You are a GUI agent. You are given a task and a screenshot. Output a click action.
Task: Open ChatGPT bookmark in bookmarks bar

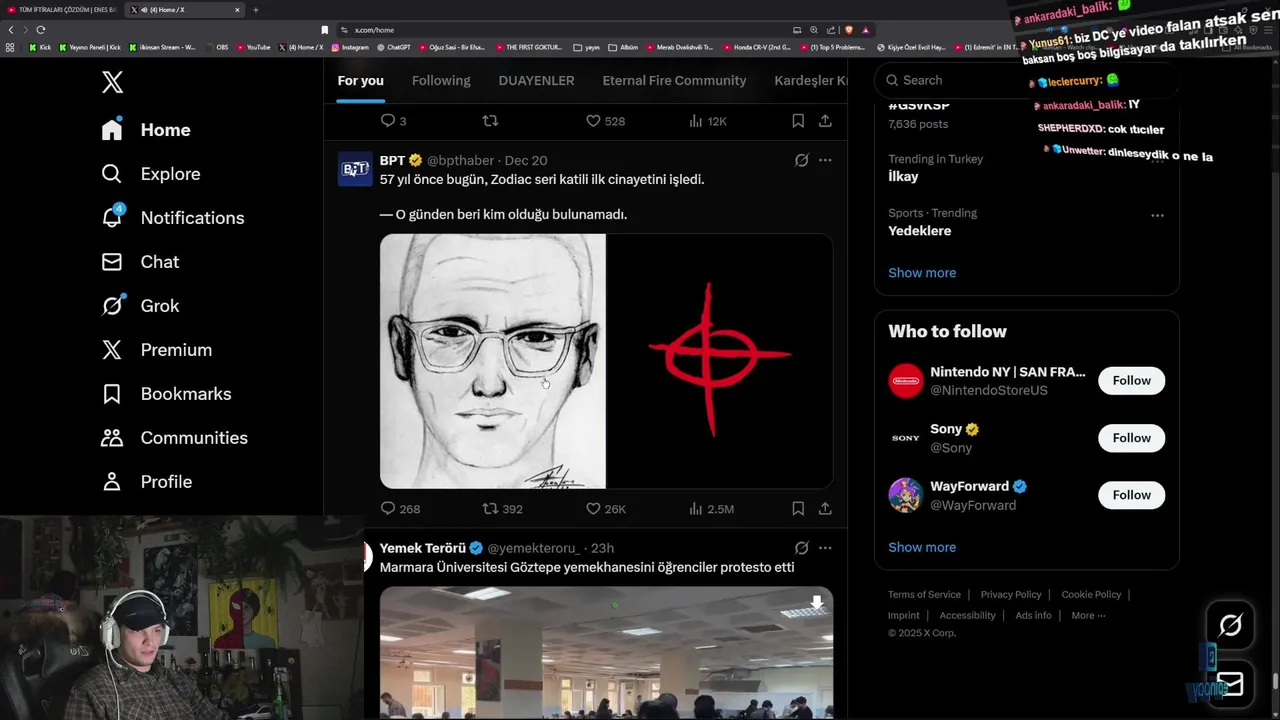coord(394,47)
